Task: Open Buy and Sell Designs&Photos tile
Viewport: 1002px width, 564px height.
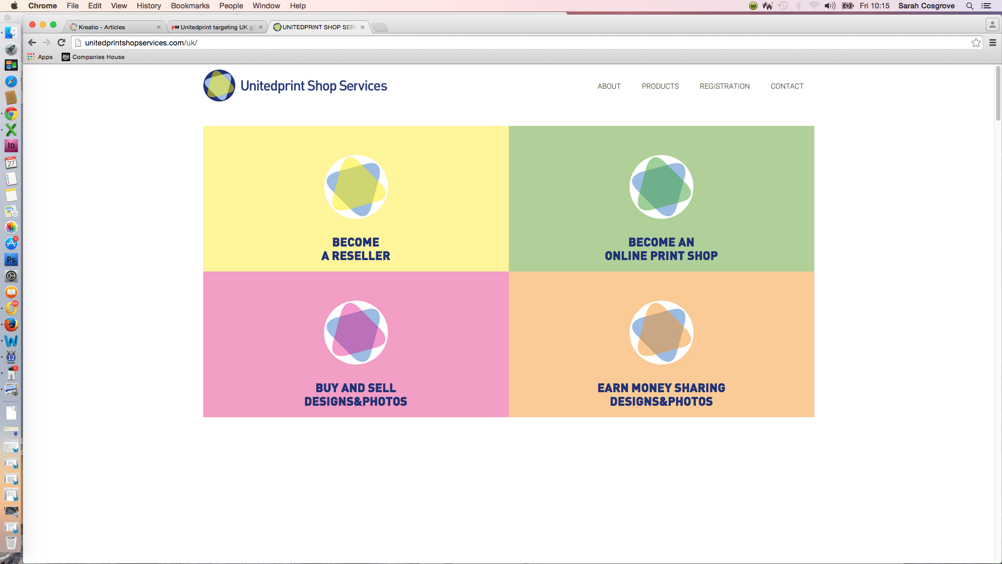Action: coord(356,344)
